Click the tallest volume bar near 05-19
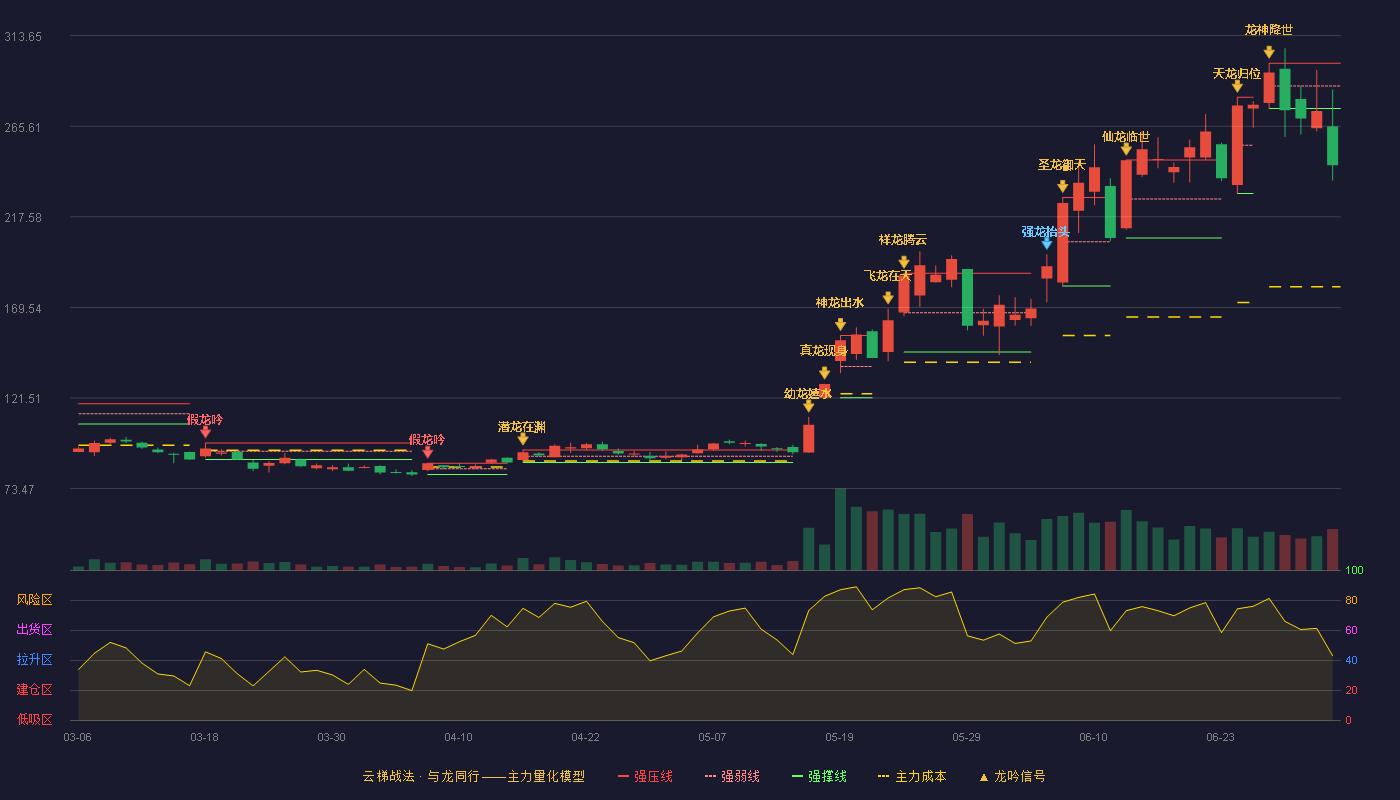The image size is (1400, 800). [840, 529]
